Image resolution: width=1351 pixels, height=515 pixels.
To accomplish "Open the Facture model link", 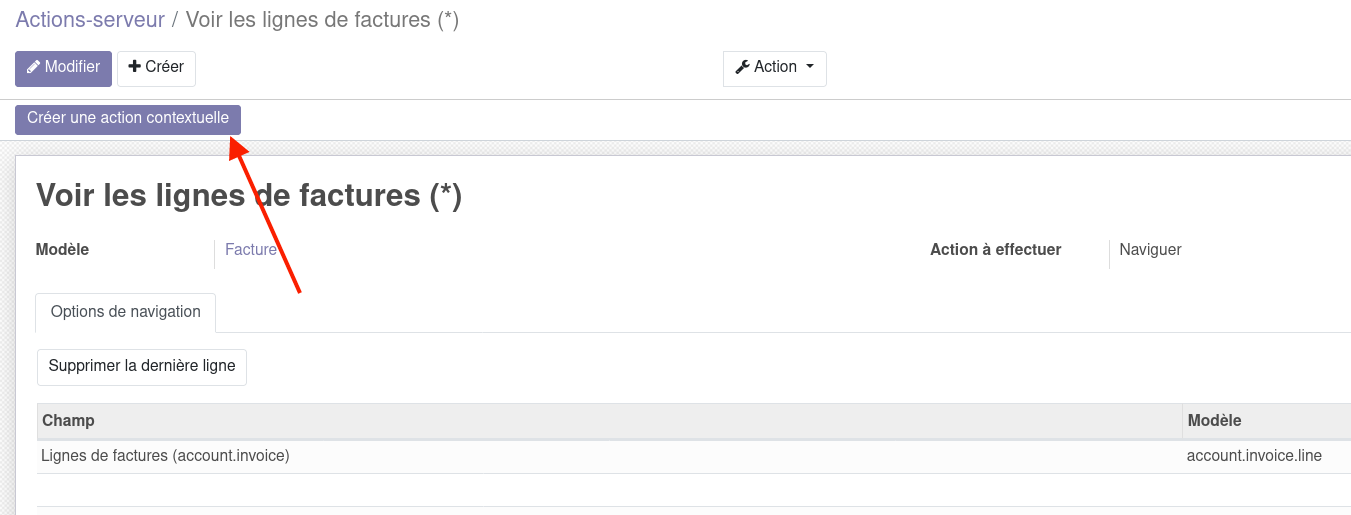I will tap(251, 250).
